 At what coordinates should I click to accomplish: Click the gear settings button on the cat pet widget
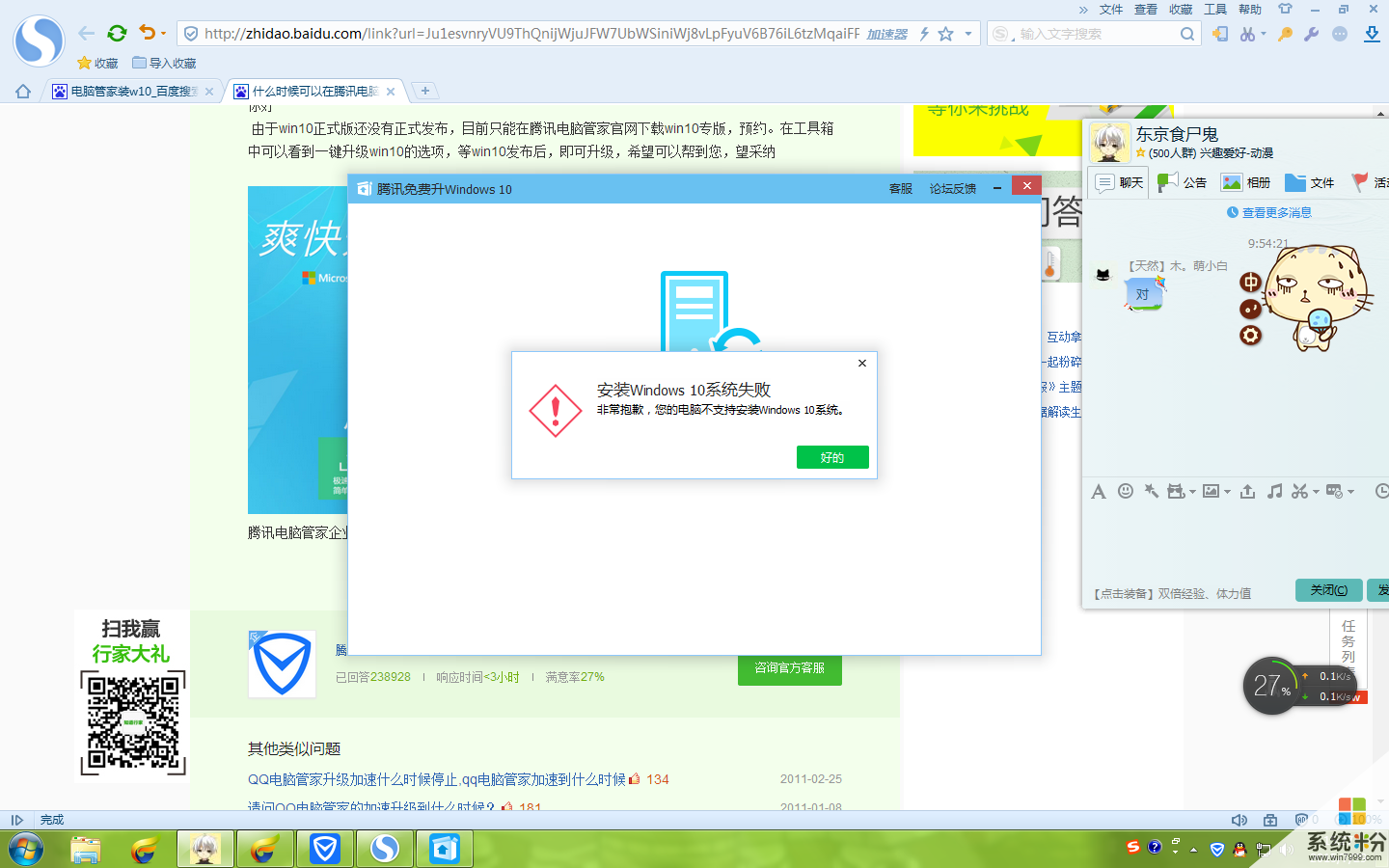[1250, 336]
